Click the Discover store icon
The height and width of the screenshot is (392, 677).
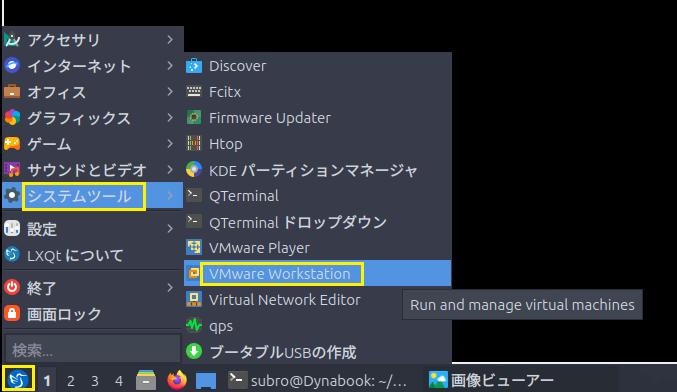194,66
